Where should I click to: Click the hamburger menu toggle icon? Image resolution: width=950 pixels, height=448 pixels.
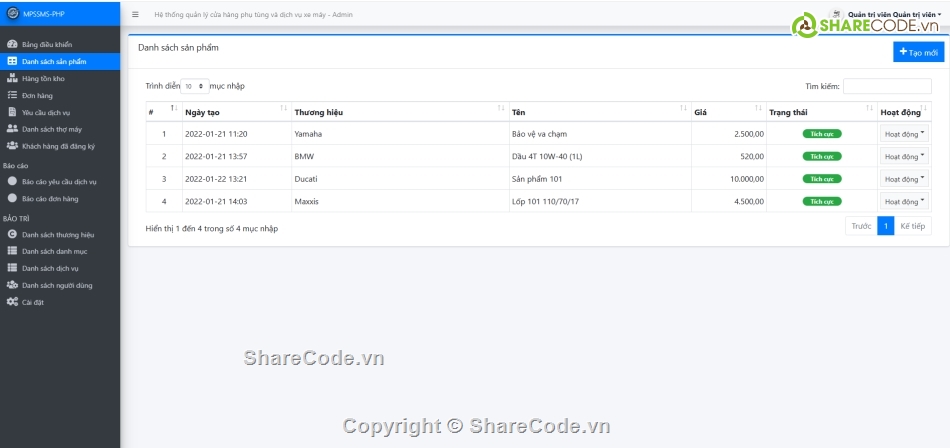point(135,15)
